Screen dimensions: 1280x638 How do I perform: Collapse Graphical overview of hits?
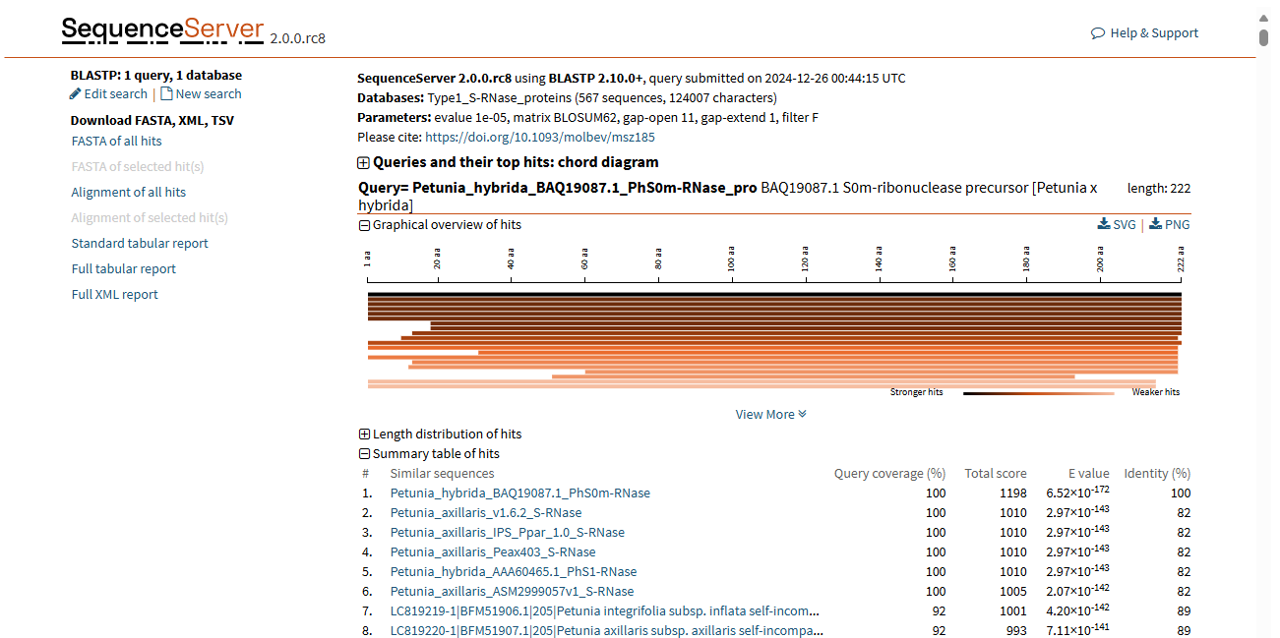[364, 225]
